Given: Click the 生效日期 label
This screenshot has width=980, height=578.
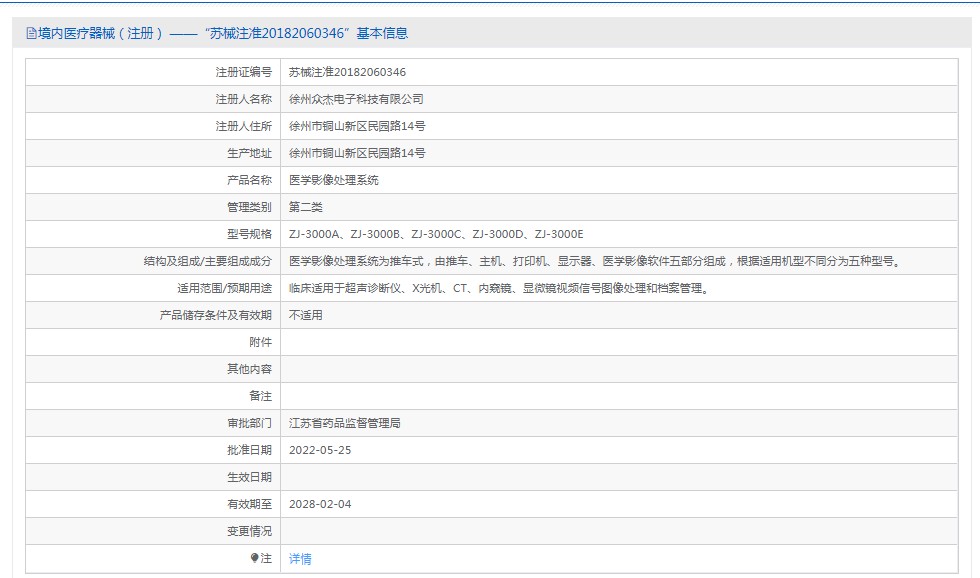Looking at the screenshot, I should 249,477.
